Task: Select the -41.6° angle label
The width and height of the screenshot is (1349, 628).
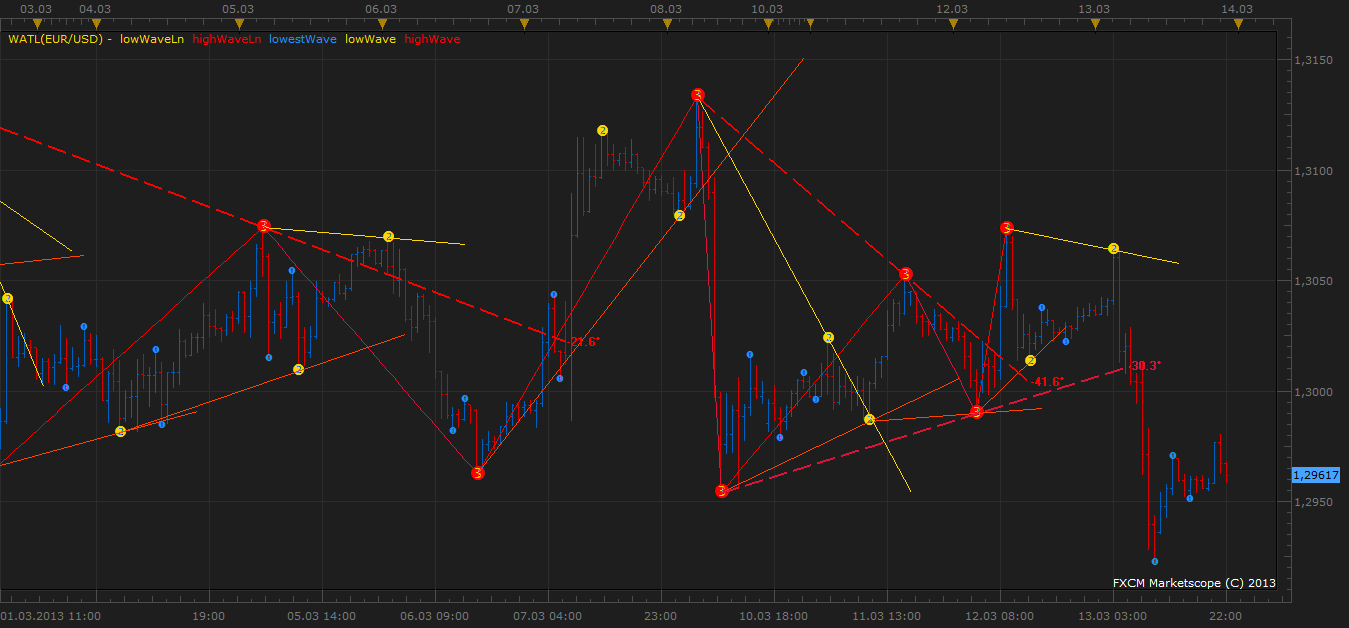Action: (1047, 382)
